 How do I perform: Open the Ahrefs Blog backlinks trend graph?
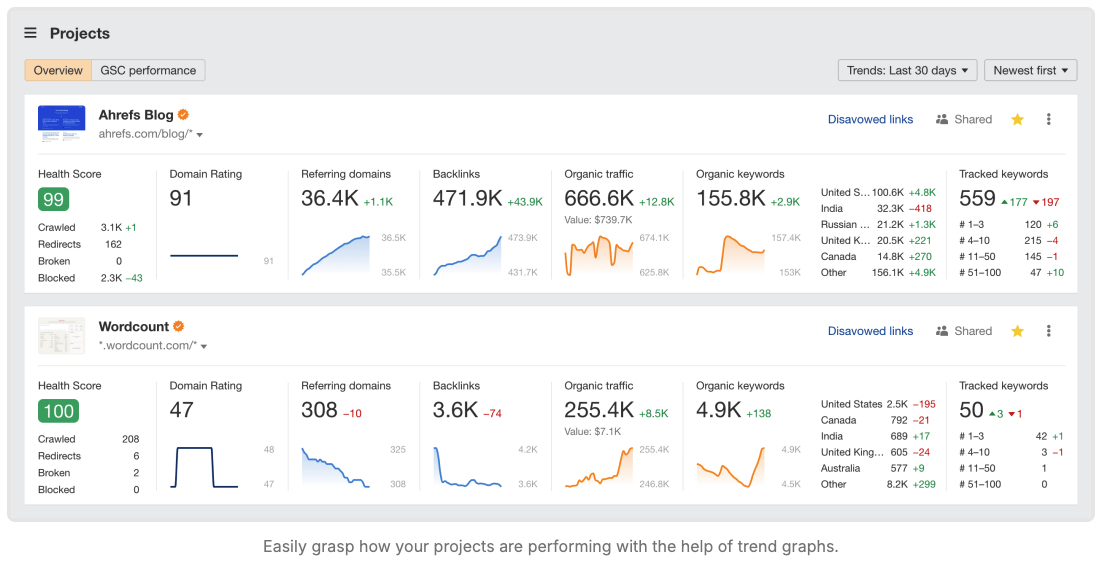tap(467, 255)
